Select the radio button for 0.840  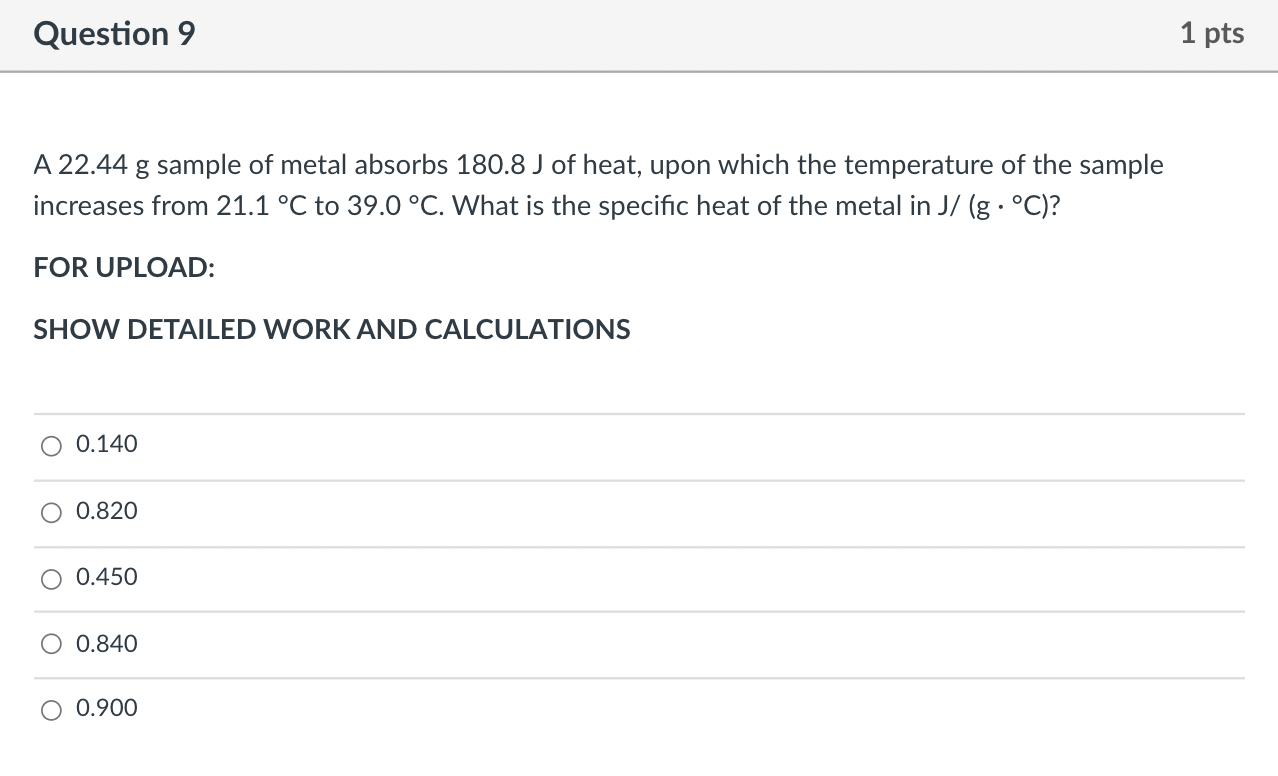pyautogui.click(x=51, y=644)
